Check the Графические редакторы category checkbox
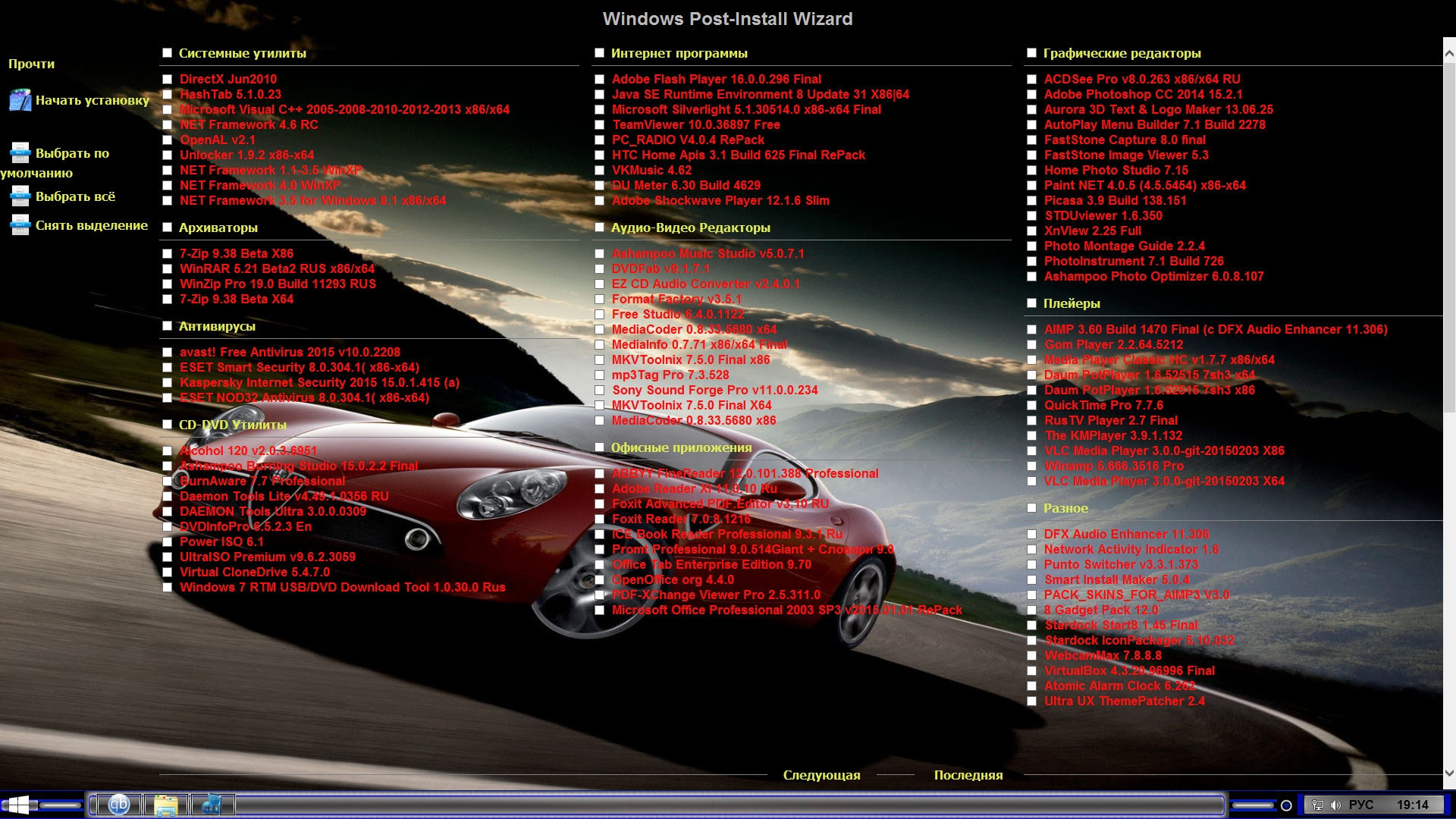The height and width of the screenshot is (819, 1456). pos(1031,53)
